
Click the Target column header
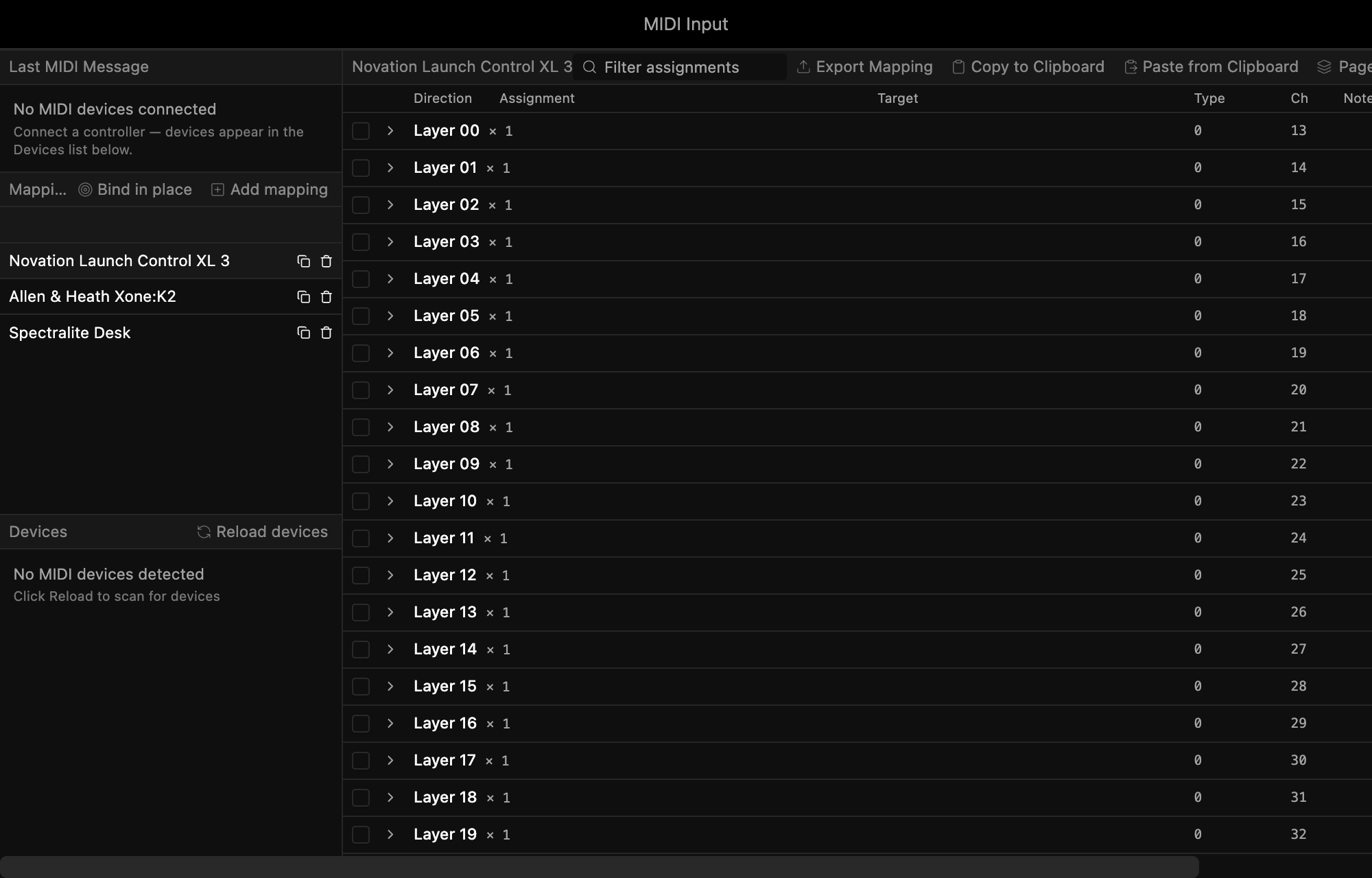897,98
